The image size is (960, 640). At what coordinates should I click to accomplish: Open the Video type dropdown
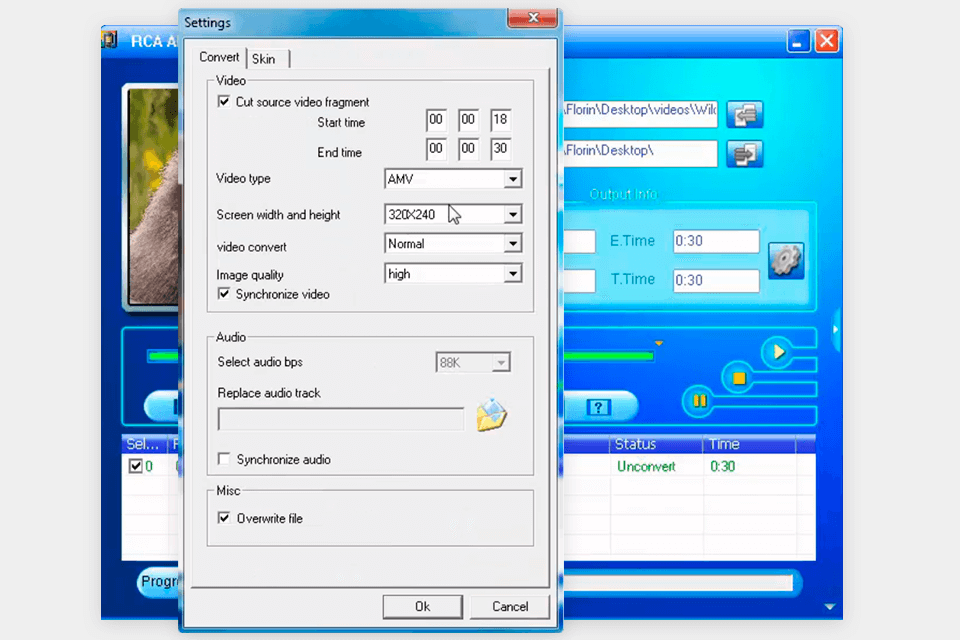[x=512, y=180]
